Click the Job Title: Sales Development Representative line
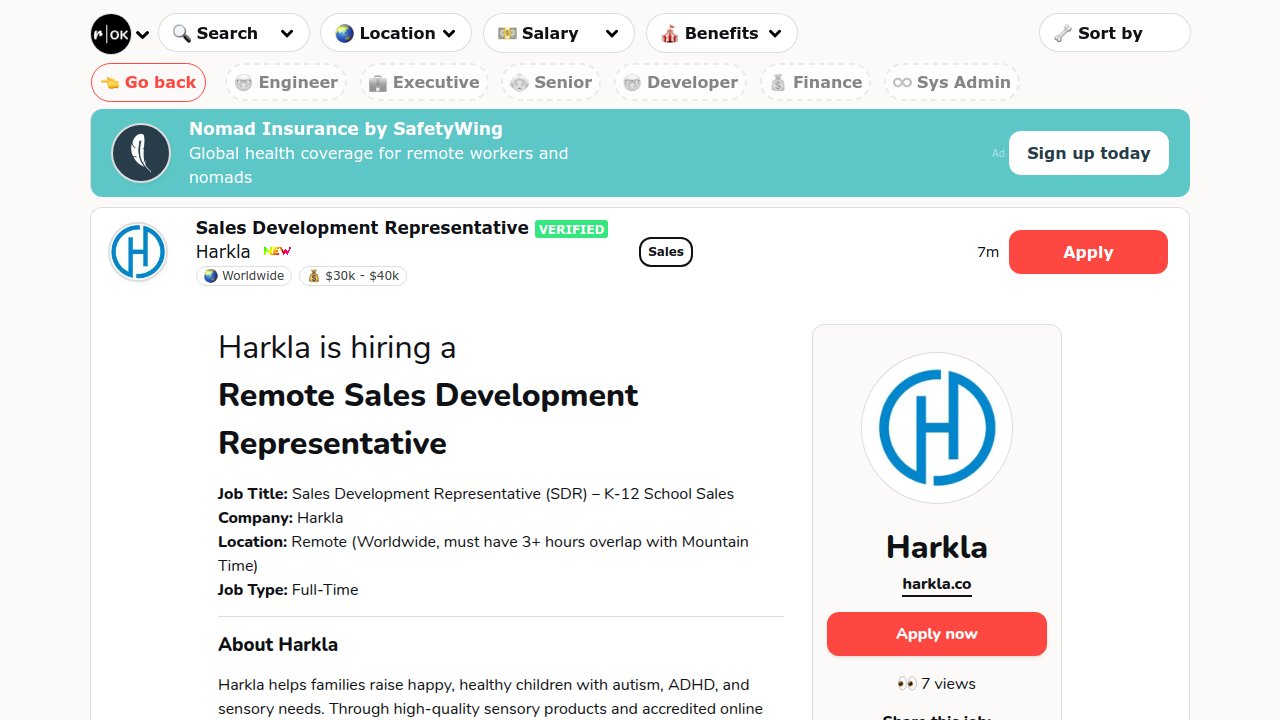The image size is (1280, 720). coord(476,494)
